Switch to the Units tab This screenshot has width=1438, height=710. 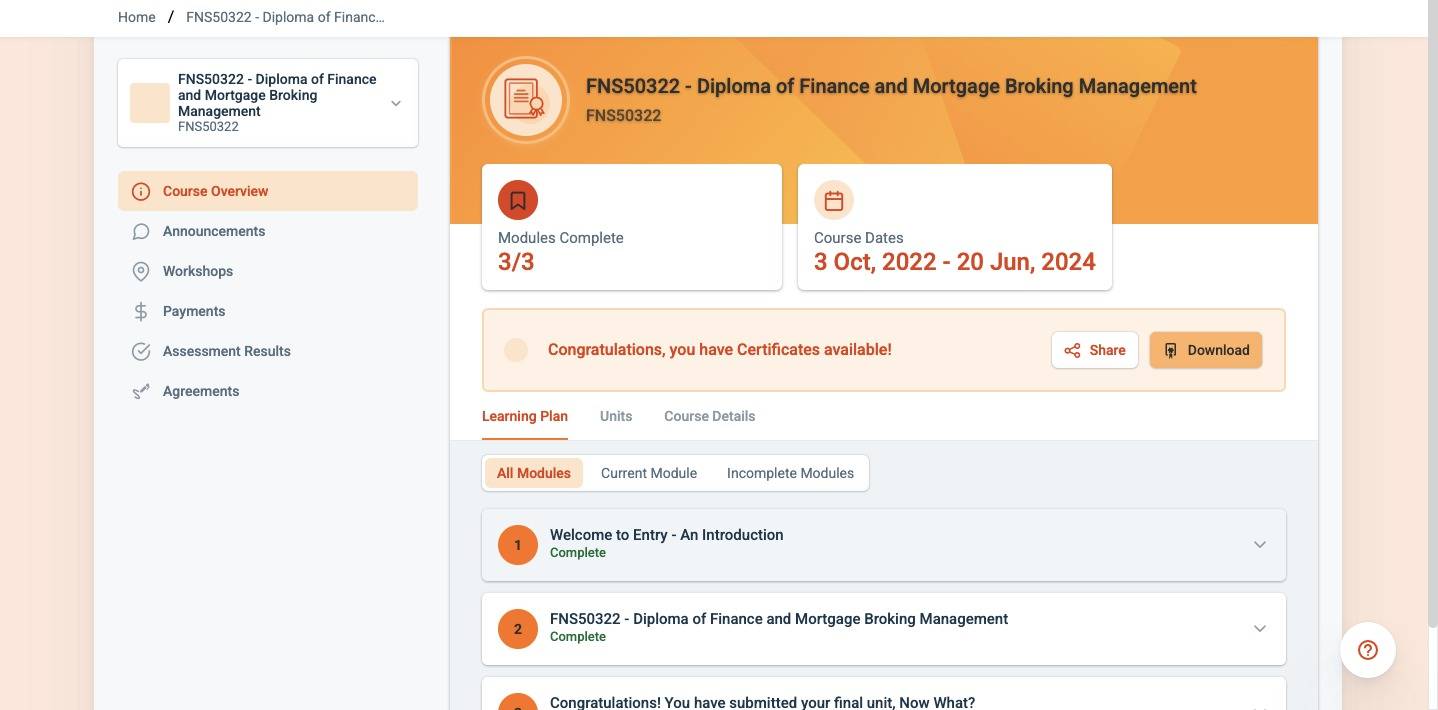(x=616, y=416)
